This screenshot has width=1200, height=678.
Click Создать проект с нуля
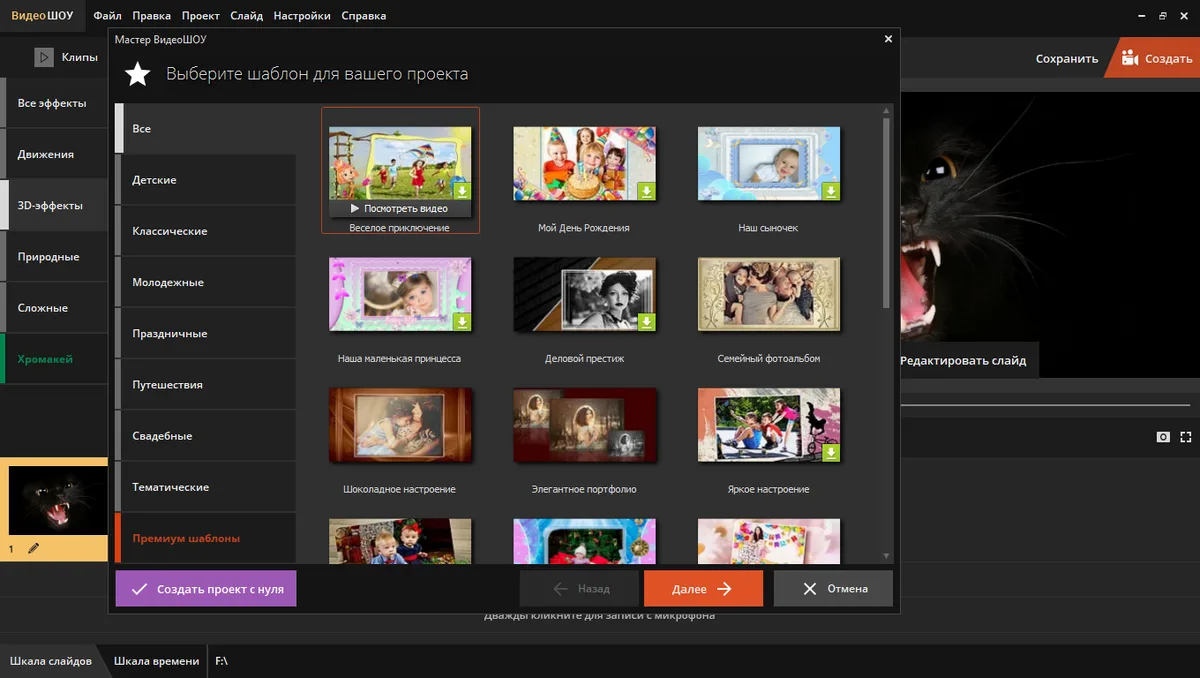[206, 589]
